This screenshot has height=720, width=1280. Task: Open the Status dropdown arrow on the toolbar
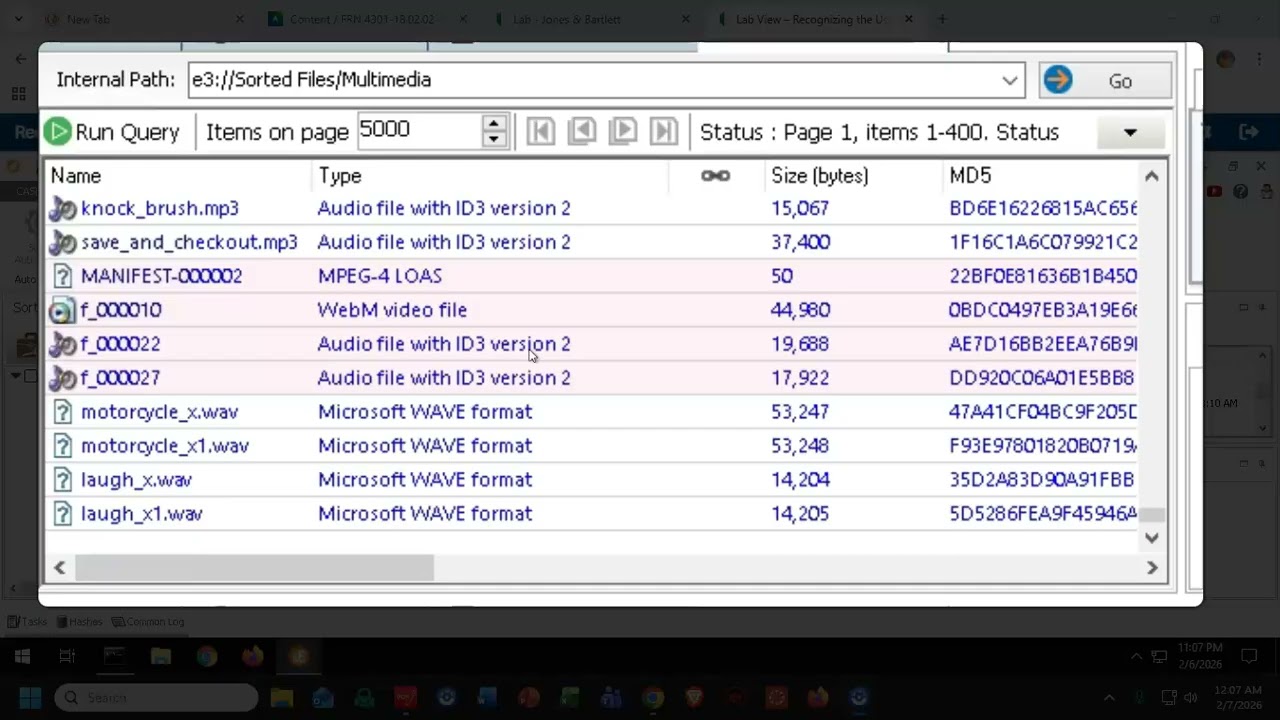(1130, 132)
